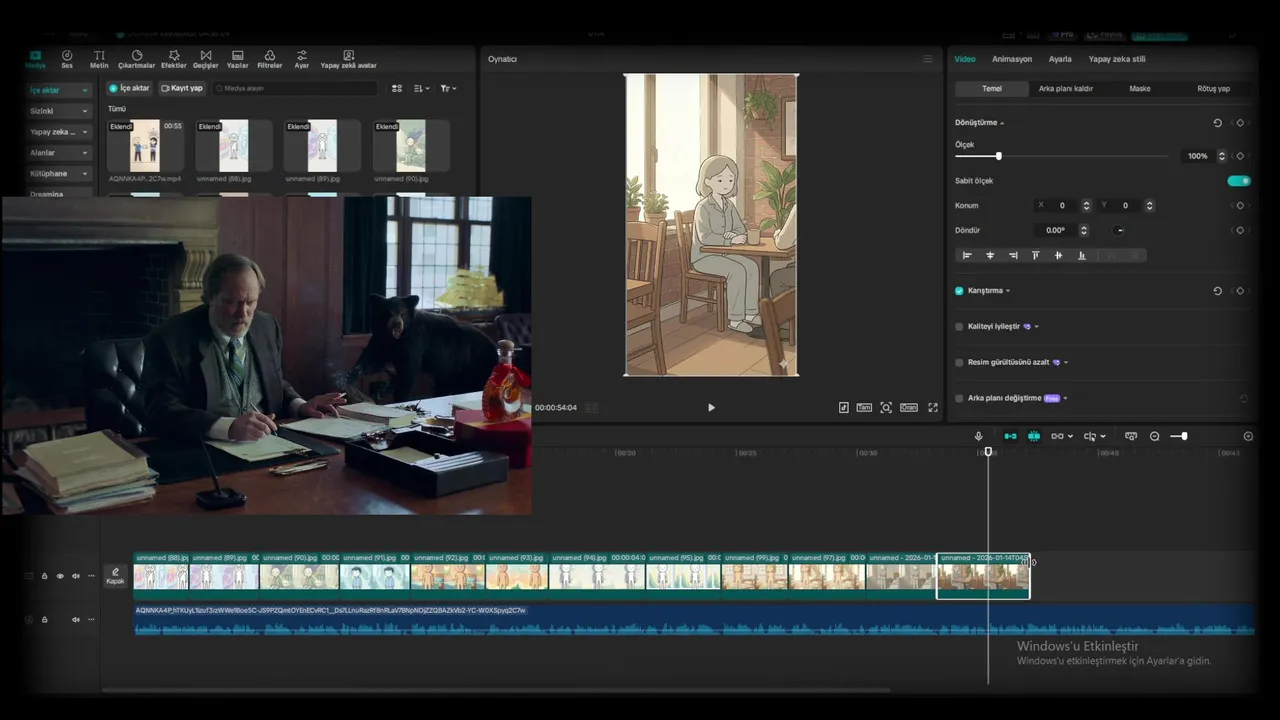Play the preview video
The height and width of the screenshot is (720, 1280).
(711, 407)
